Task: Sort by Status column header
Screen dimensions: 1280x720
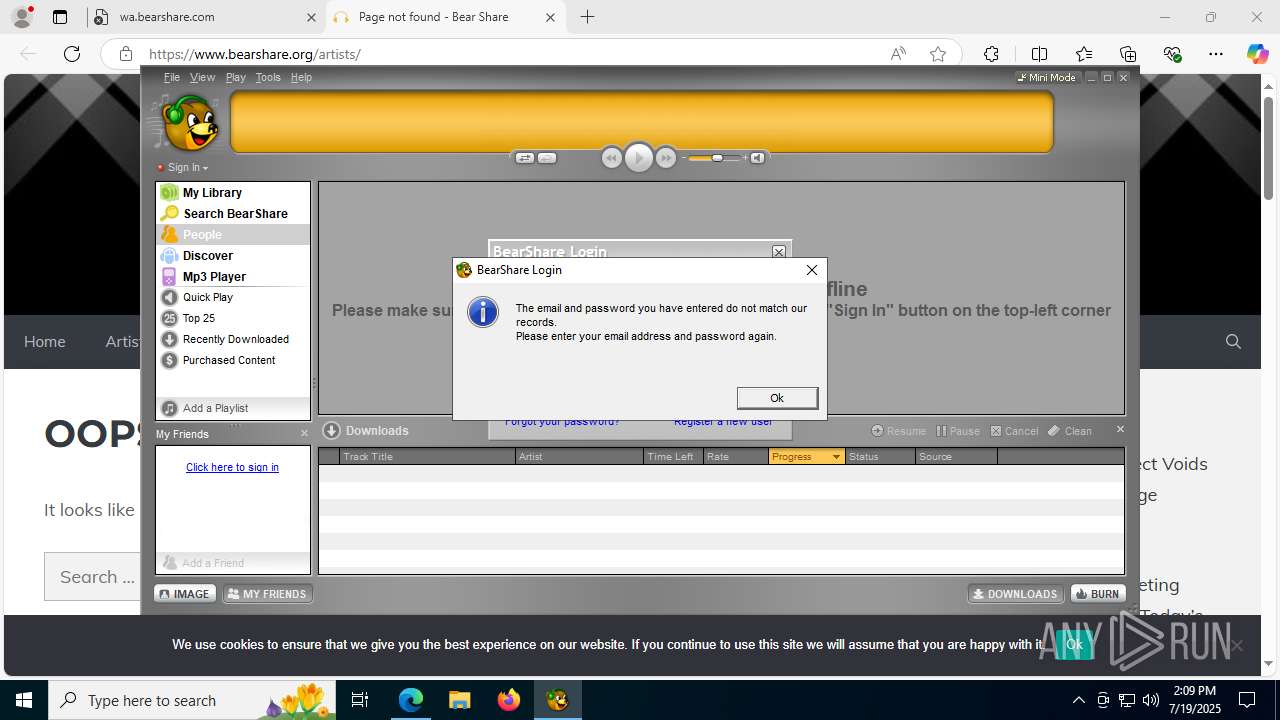Action: pos(880,456)
